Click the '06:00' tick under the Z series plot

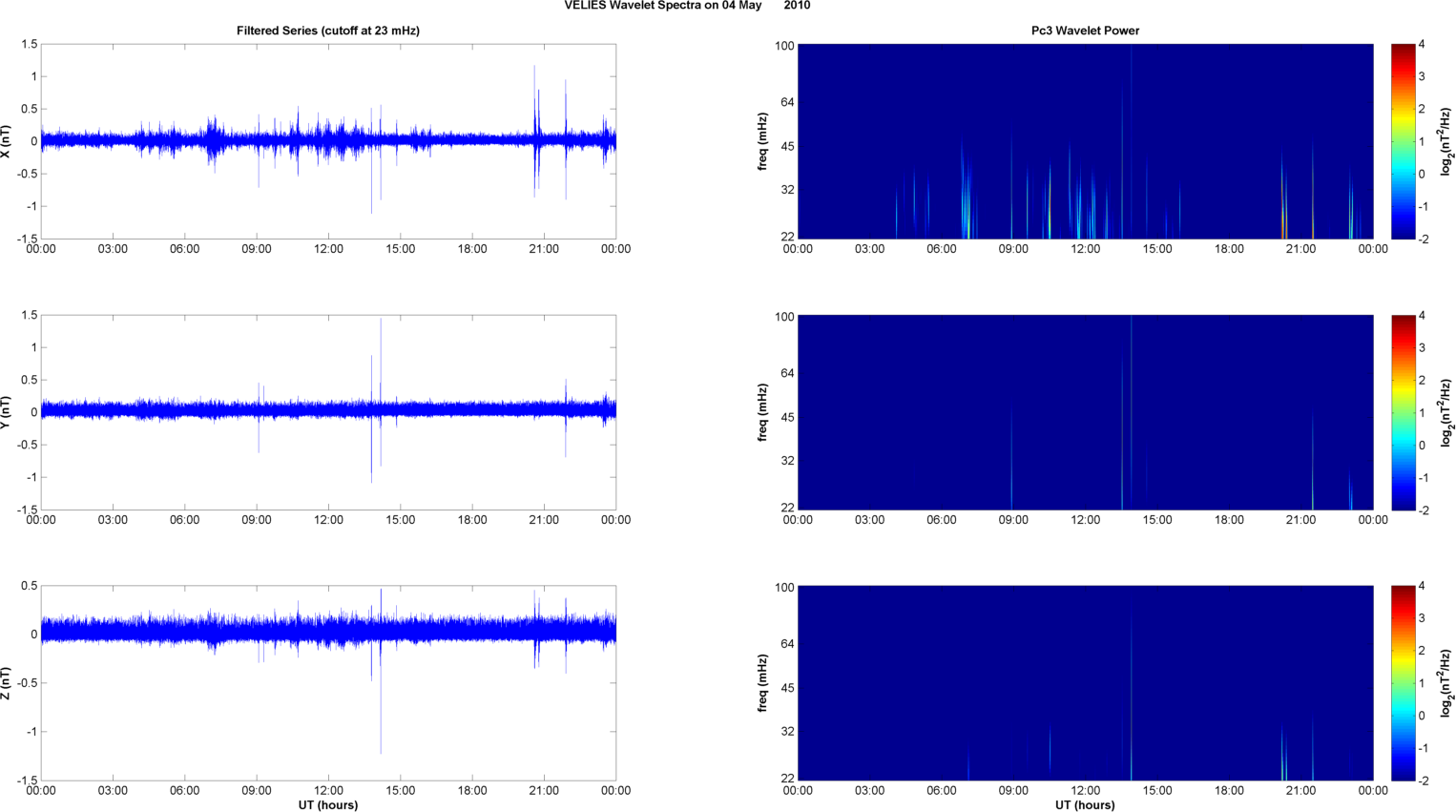pyautogui.click(x=184, y=790)
